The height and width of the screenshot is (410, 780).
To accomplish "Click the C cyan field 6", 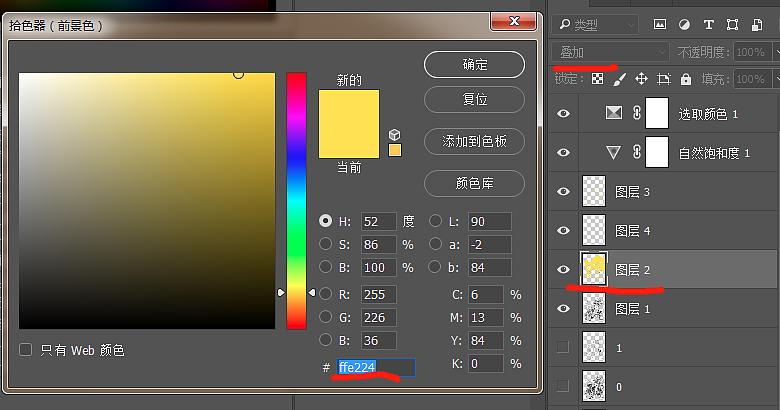I will tap(486, 295).
